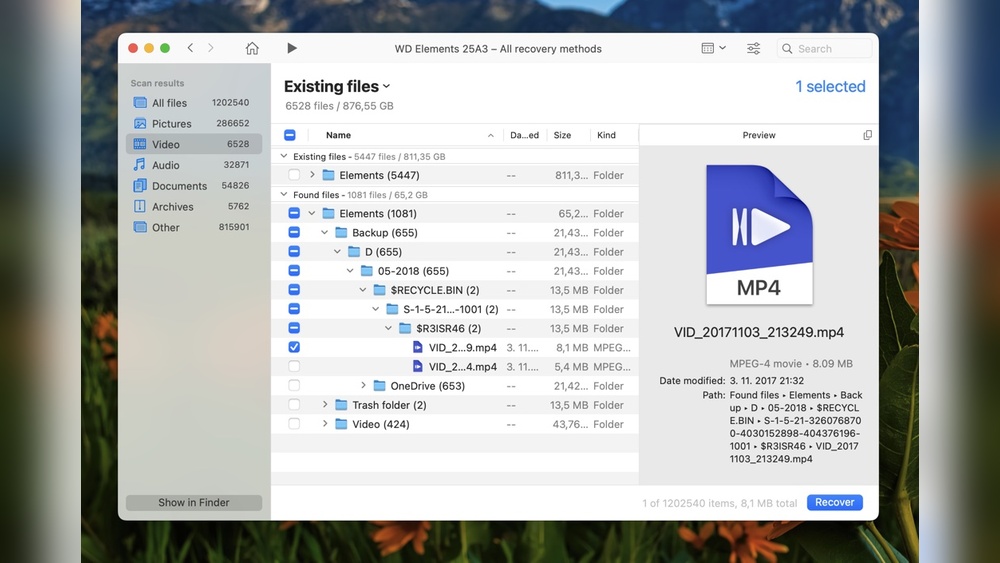Open the Existing files dropdown
The height and width of the screenshot is (563, 1000).
pyautogui.click(x=337, y=86)
